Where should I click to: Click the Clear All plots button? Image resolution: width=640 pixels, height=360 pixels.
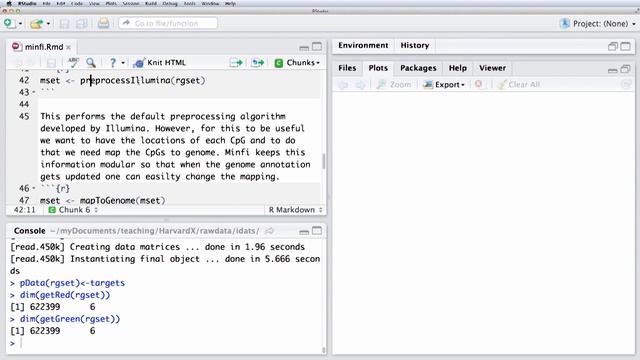pyautogui.click(x=518, y=84)
